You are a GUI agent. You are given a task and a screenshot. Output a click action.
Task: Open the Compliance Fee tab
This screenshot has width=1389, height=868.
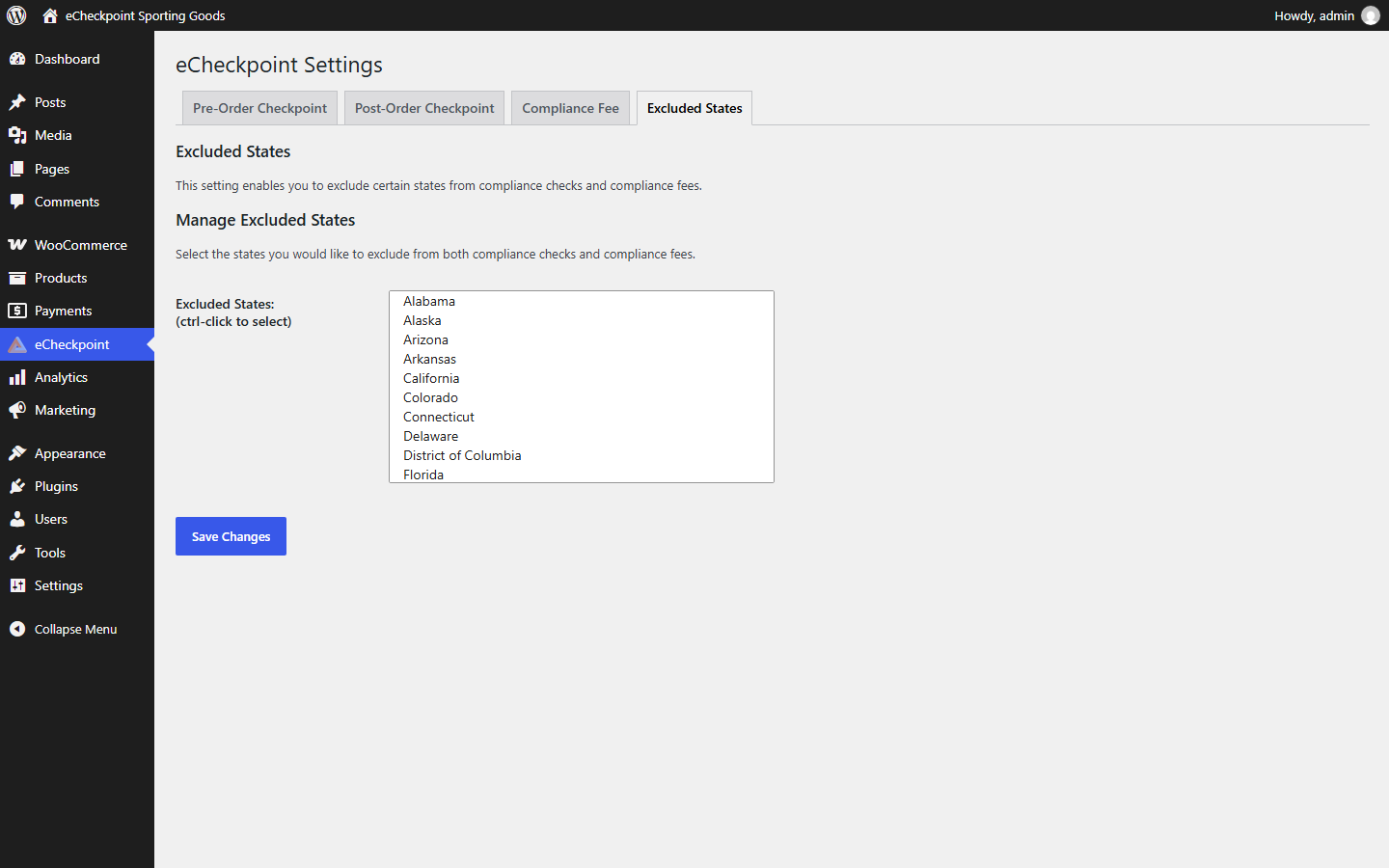point(571,108)
